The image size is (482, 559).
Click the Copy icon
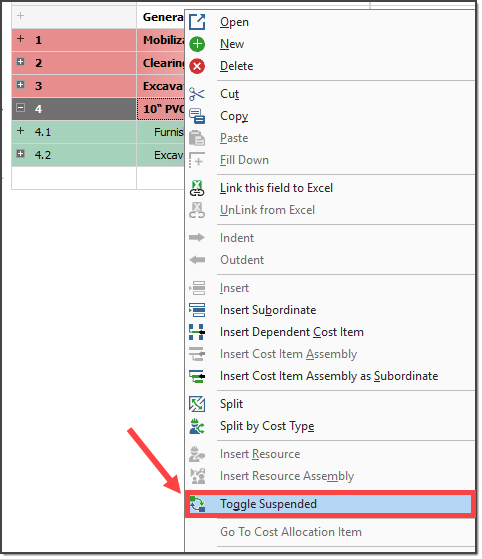tap(197, 116)
